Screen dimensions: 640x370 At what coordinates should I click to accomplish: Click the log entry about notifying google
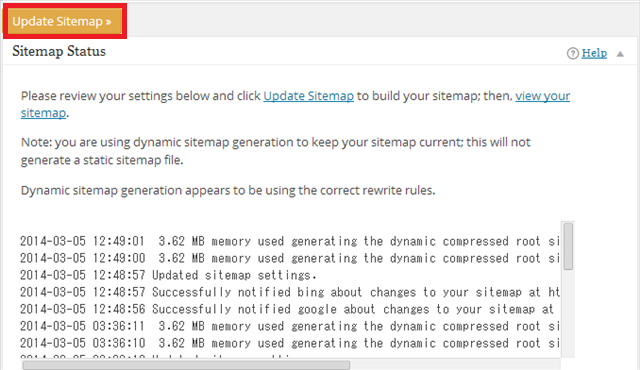coord(287,309)
